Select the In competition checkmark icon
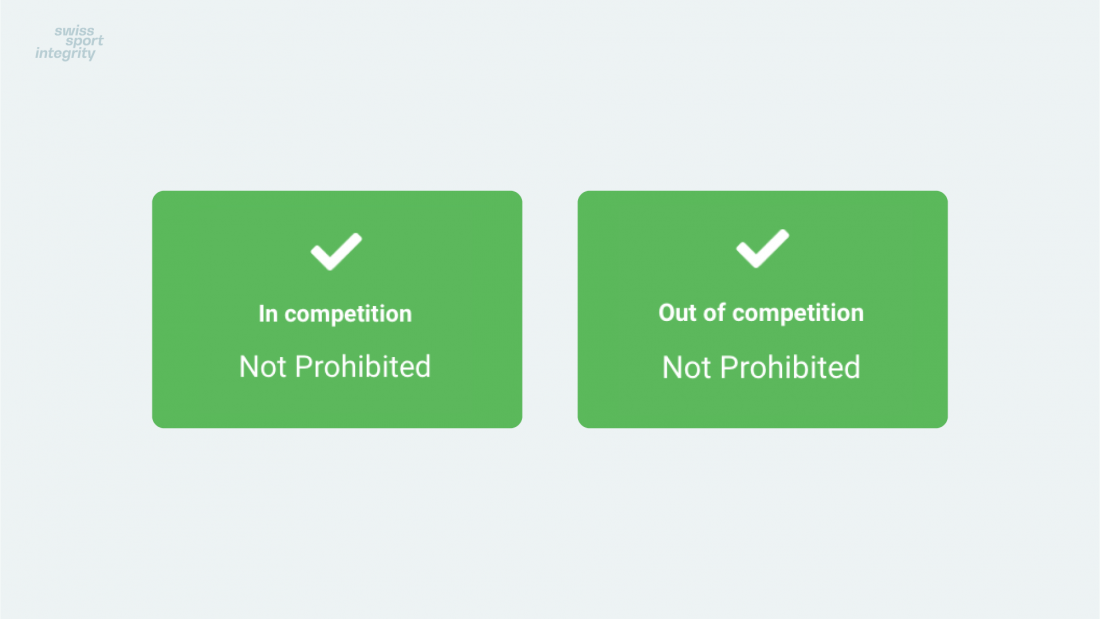 pos(336,251)
